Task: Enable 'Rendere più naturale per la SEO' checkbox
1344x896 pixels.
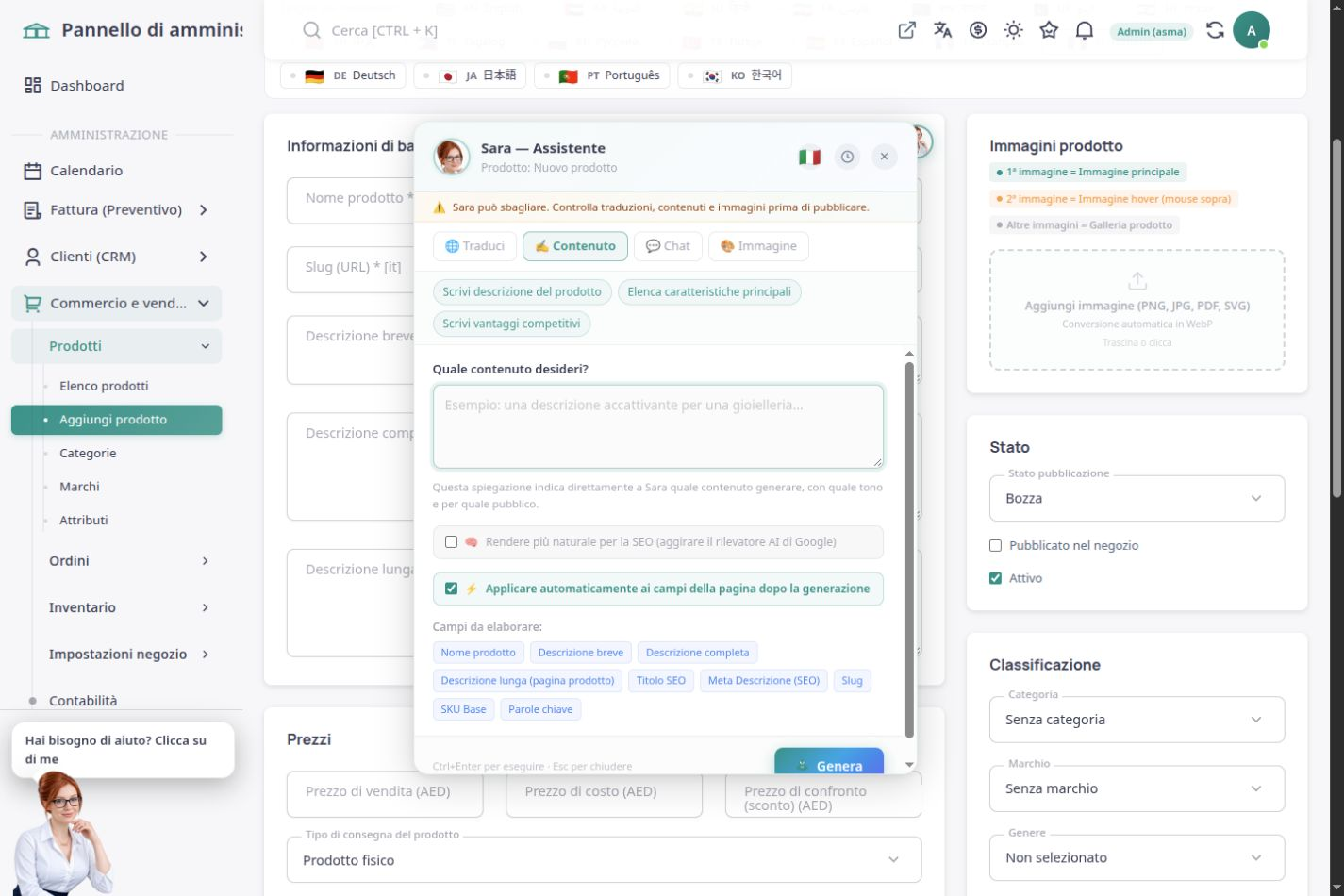Action: (451, 541)
